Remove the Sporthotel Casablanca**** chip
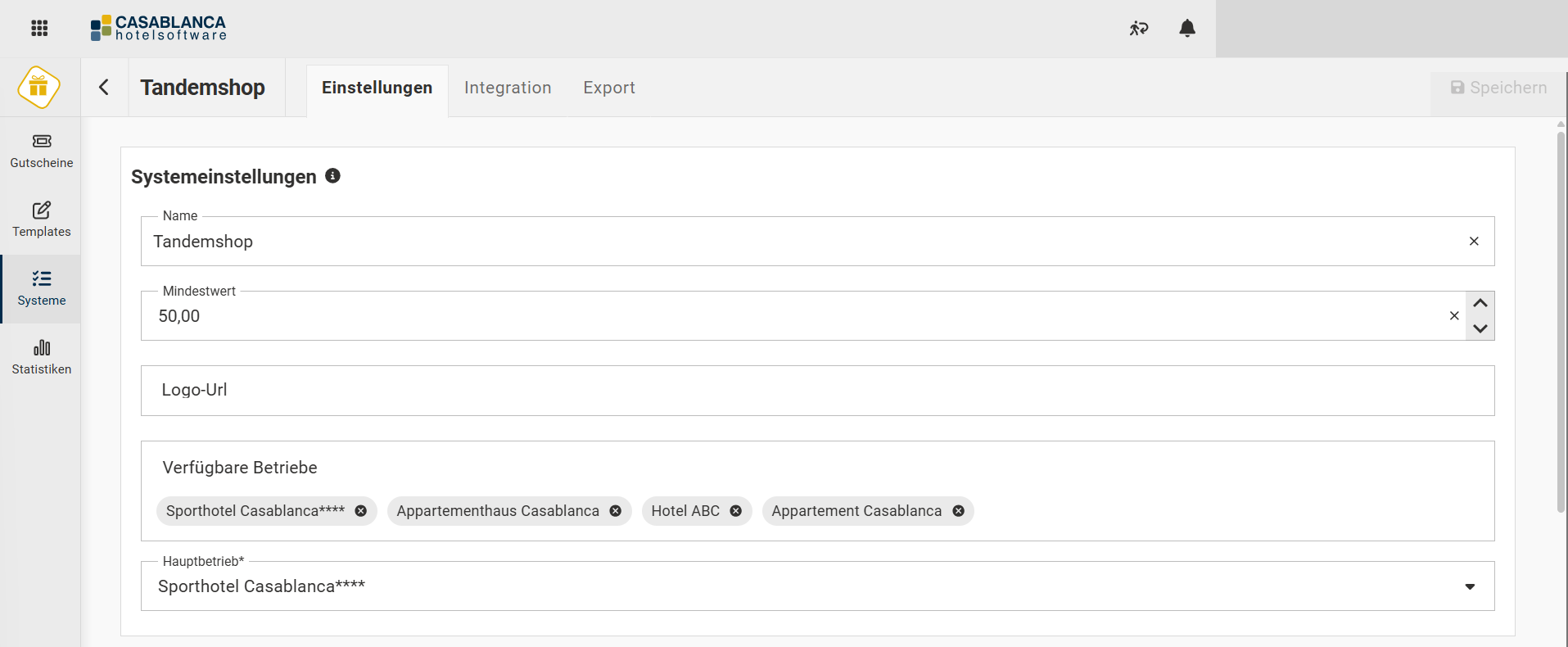The width and height of the screenshot is (1568, 647). [x=360, y=511]
